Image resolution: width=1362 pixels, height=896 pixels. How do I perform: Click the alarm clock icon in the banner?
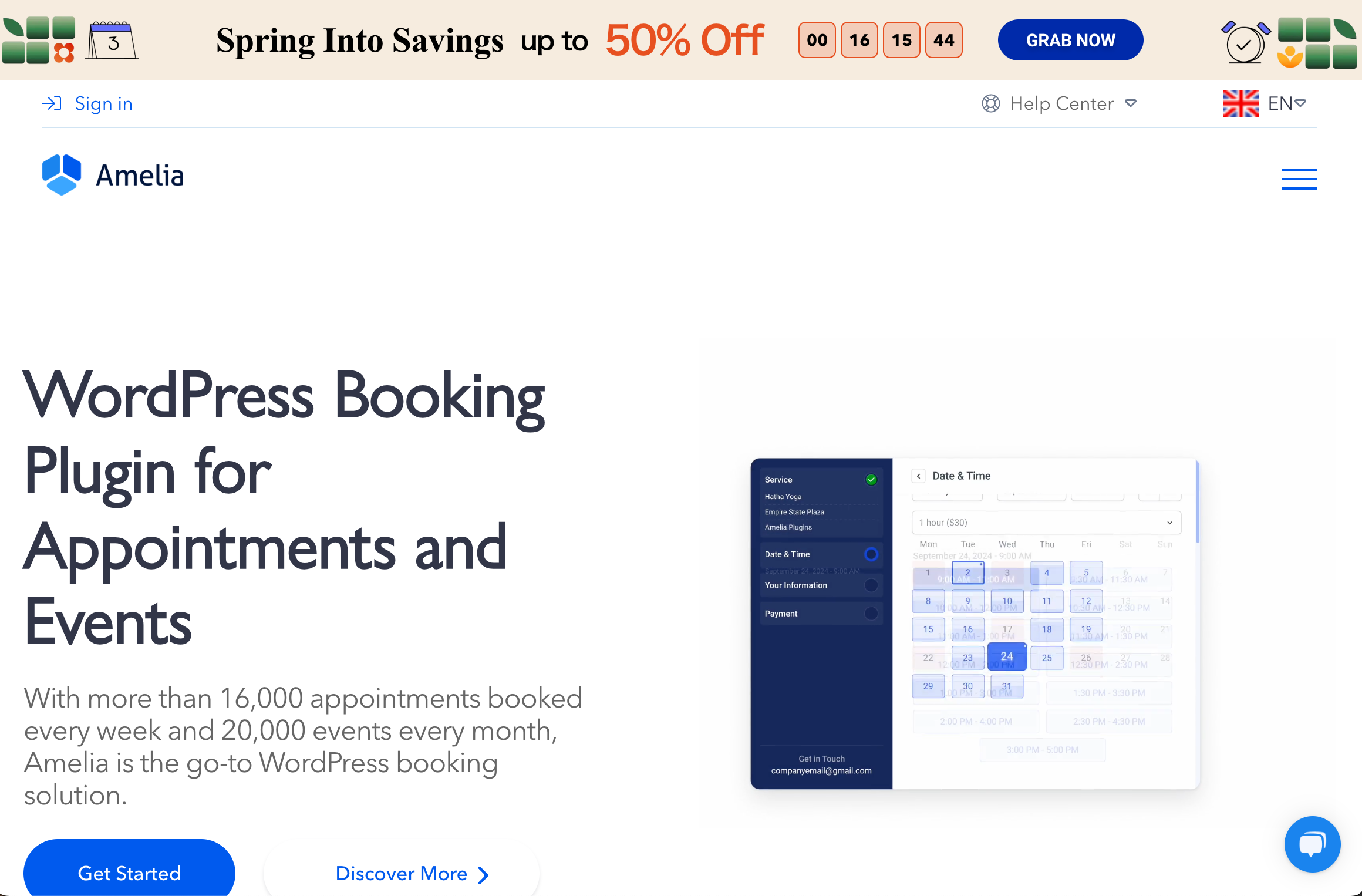(x=1246, y=42)
